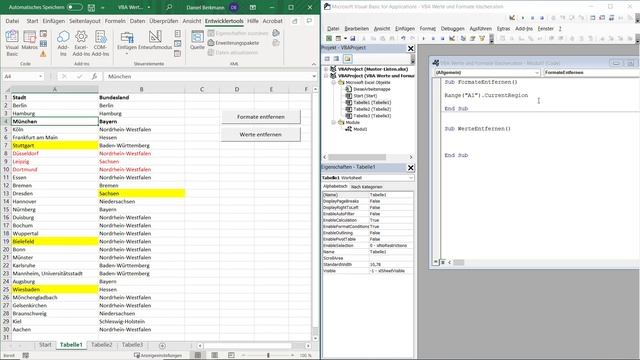Viewport: 640px width, 360px height.
Task: Click the insert function fx icon
Action: [94, 76]
